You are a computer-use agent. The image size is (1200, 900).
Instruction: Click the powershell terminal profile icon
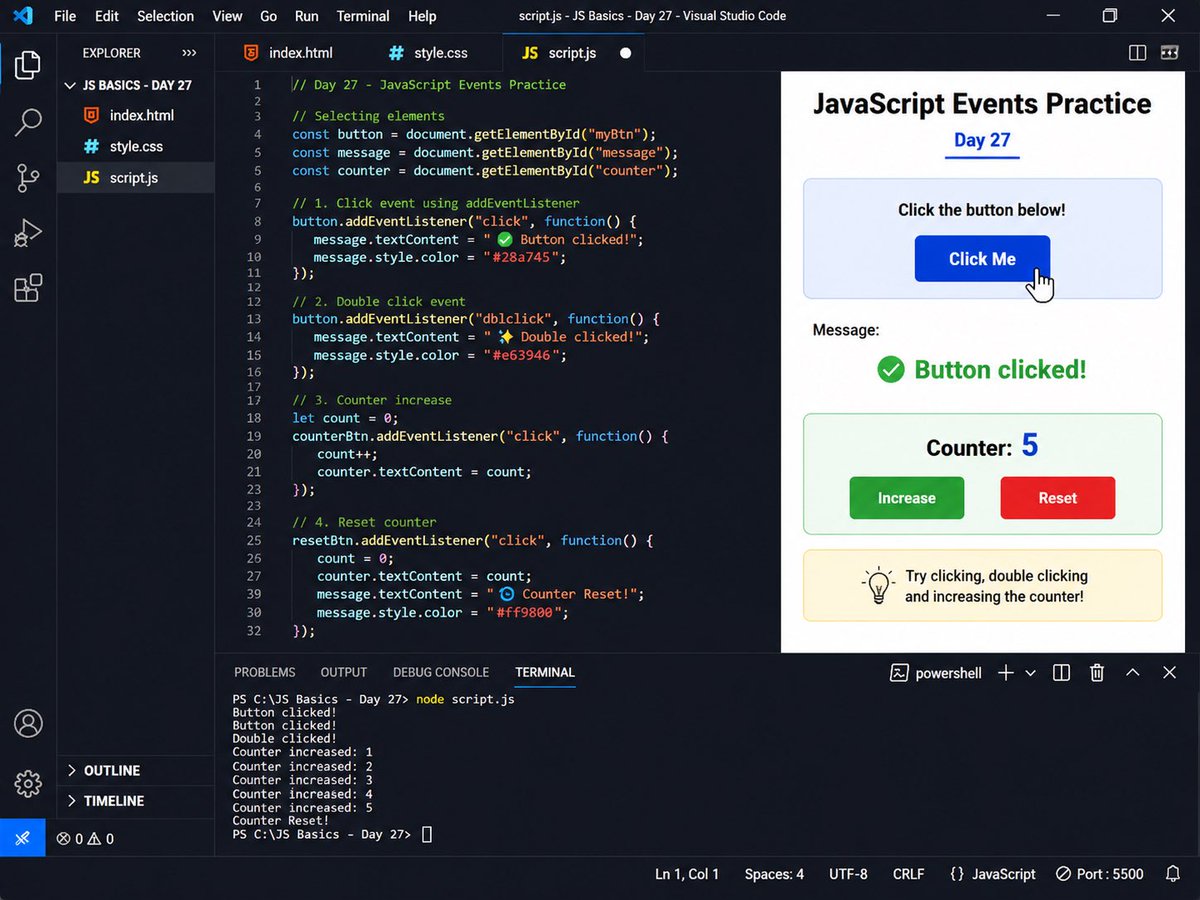tap(899, 673)
